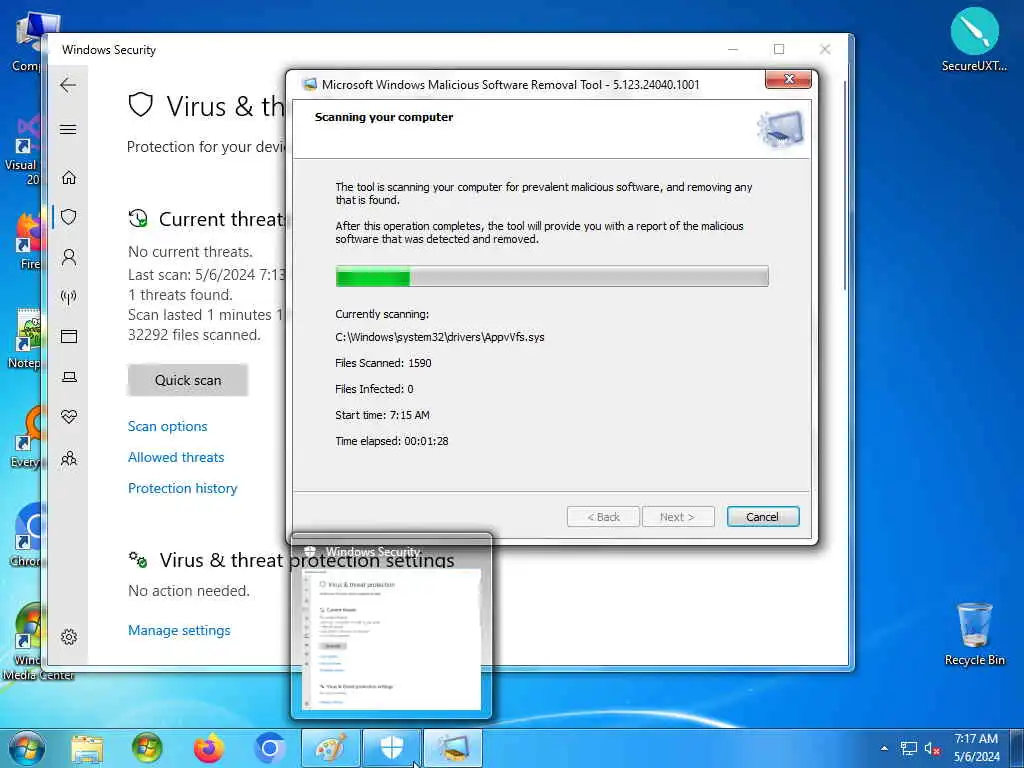Open Windows Media Center taskbar icon

tap(147, 748)
